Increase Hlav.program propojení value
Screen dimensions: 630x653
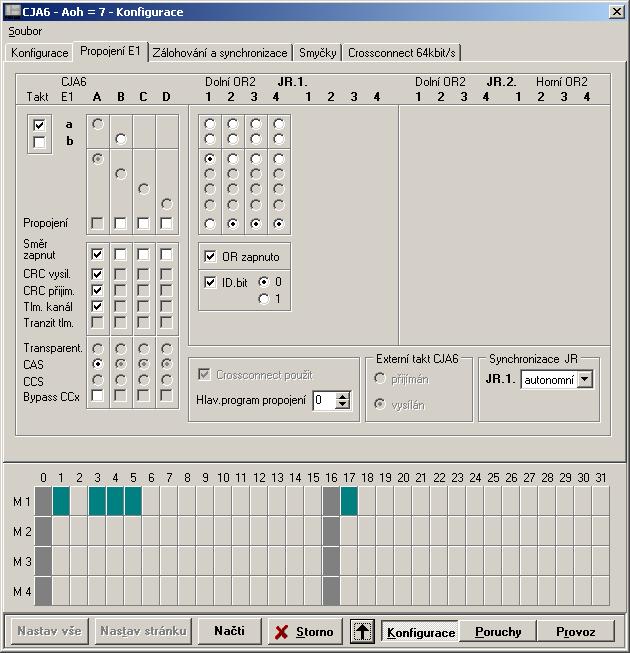pos(342,396)
